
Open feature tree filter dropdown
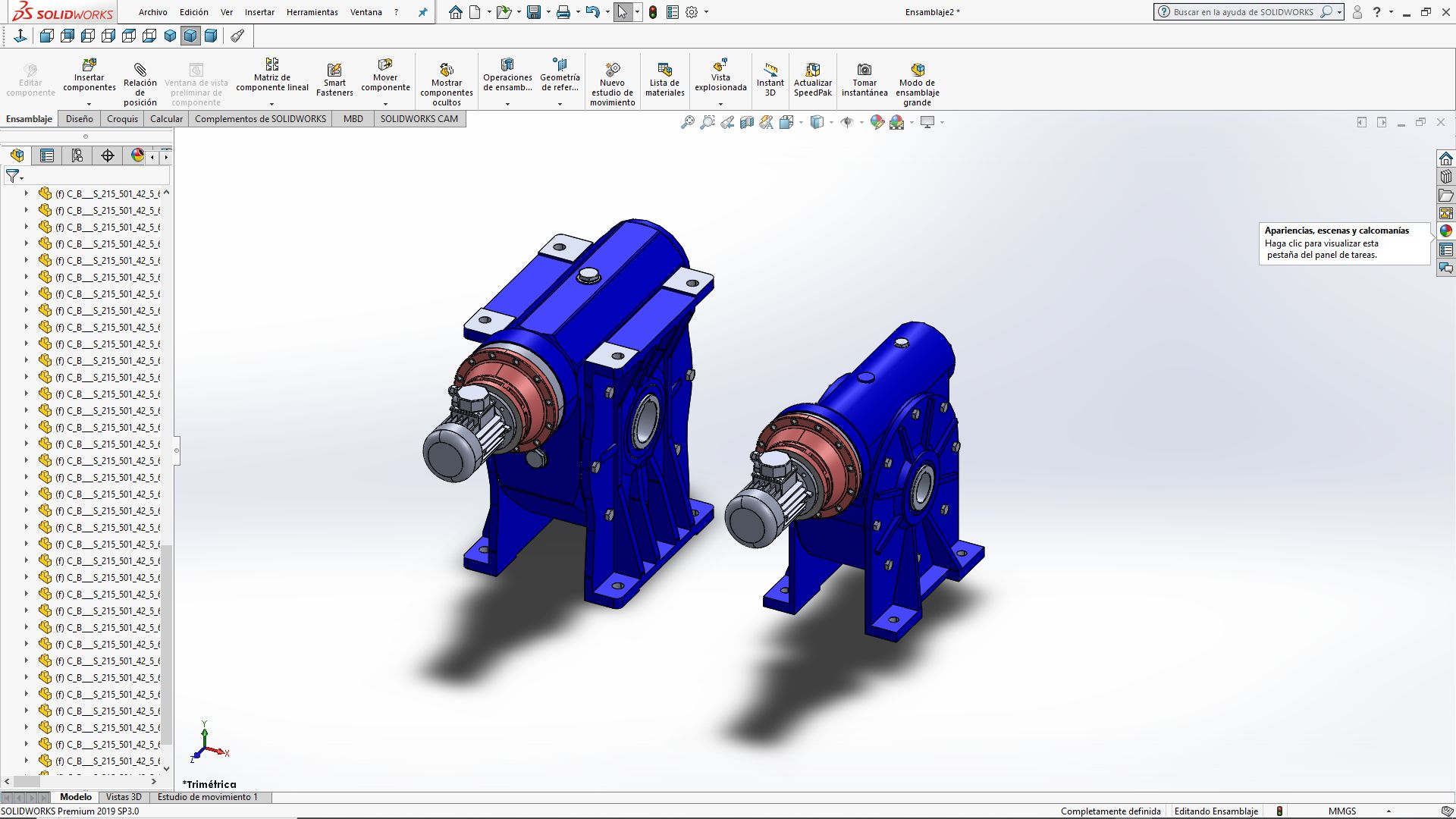tap(14, 177)
